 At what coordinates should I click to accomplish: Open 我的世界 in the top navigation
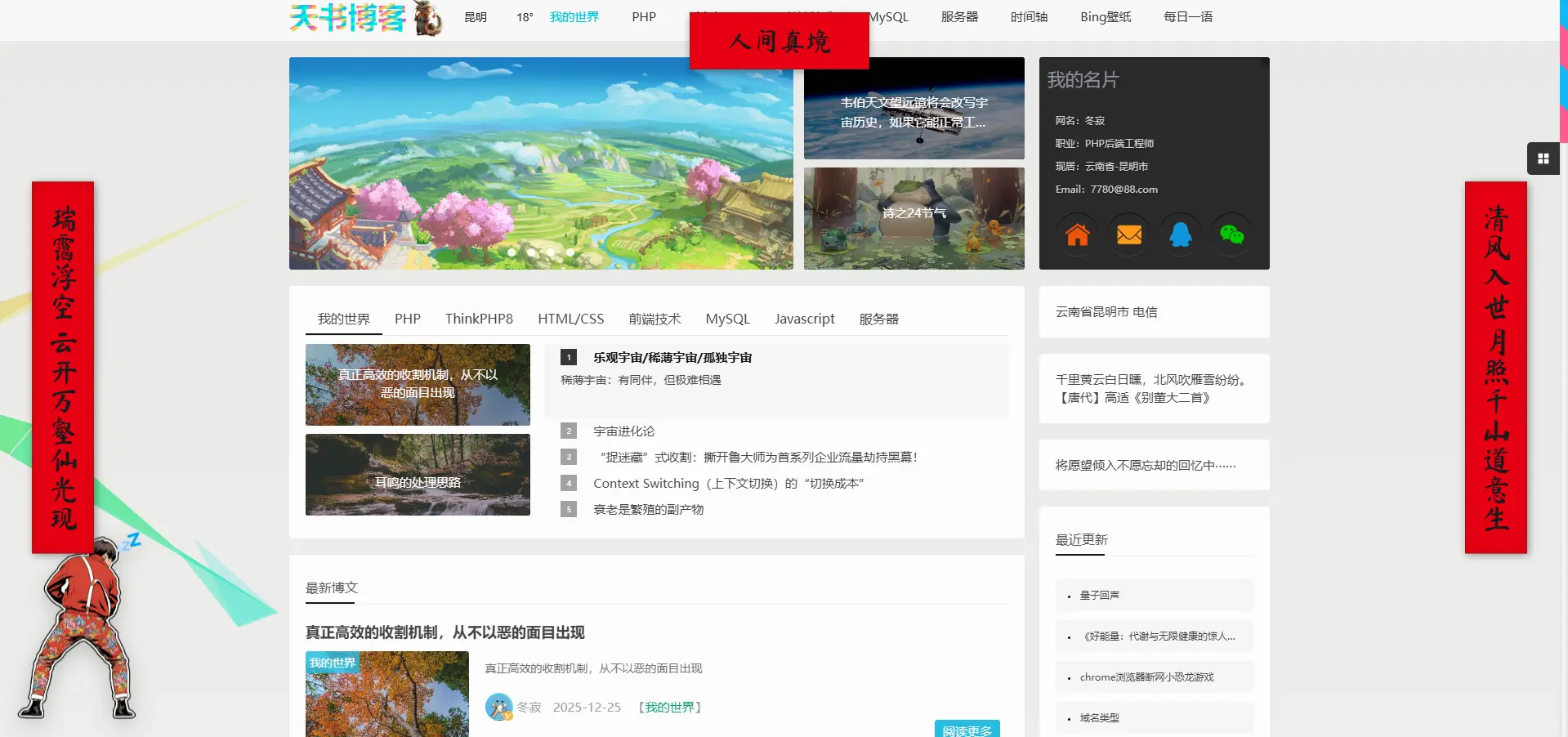point(574,16)
